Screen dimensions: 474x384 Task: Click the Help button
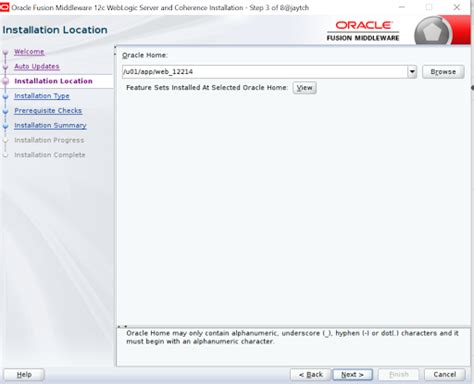pos(24,375)
